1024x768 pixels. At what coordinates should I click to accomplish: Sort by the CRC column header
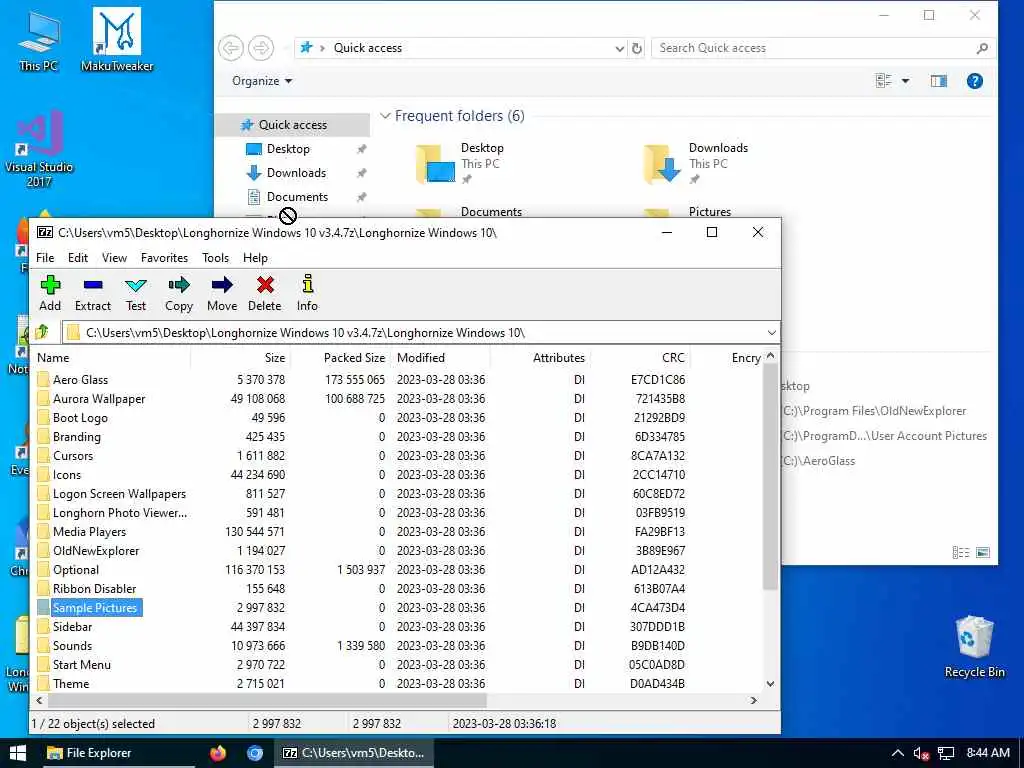click(x=640, y=358)
